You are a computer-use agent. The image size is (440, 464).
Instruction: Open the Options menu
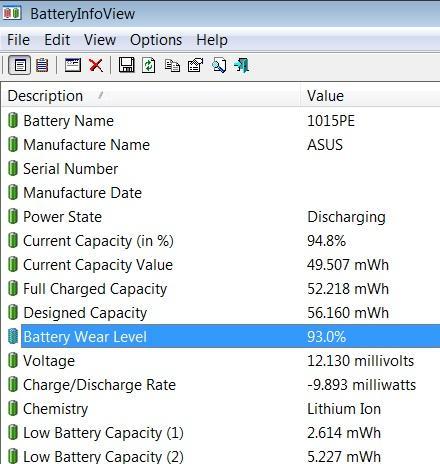[x=156, y=40]
